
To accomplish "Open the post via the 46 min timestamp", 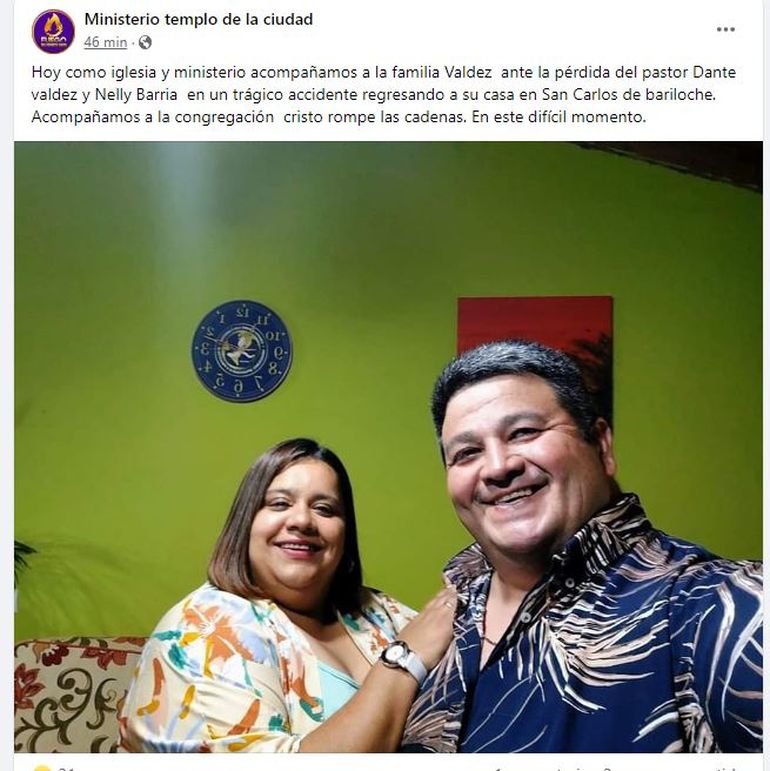I will point(105,43).
